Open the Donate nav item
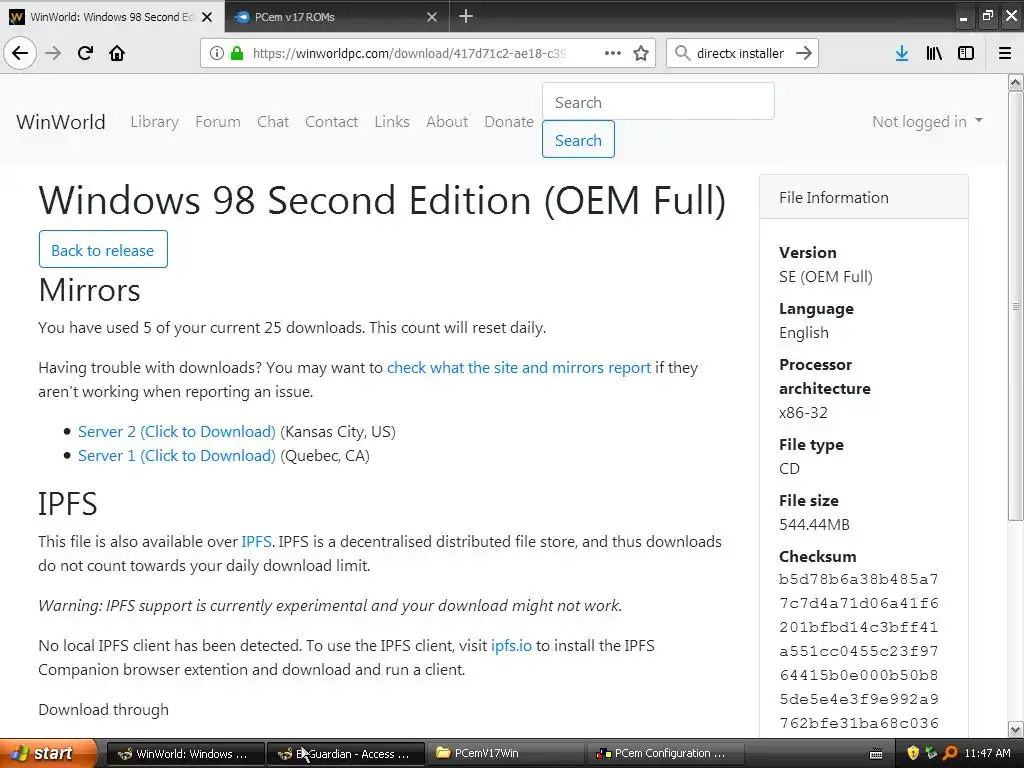 pos(509,121)
